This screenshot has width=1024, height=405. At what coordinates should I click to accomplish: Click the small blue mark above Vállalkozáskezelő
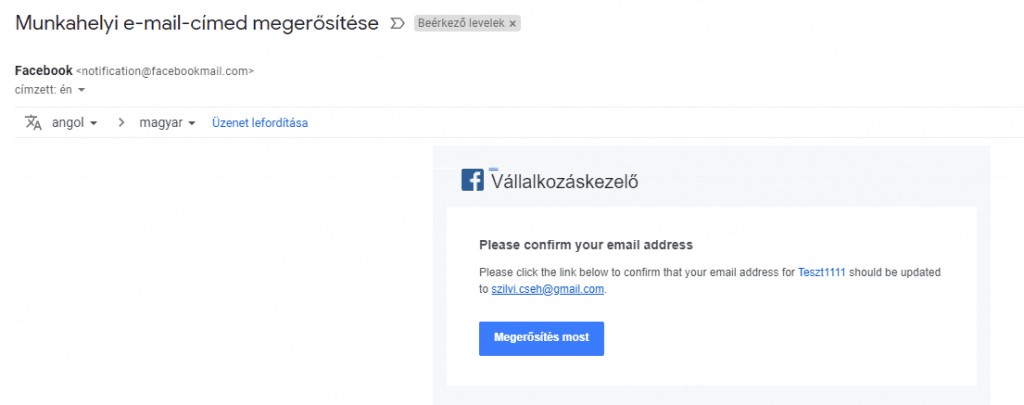[x=495, y=169]
